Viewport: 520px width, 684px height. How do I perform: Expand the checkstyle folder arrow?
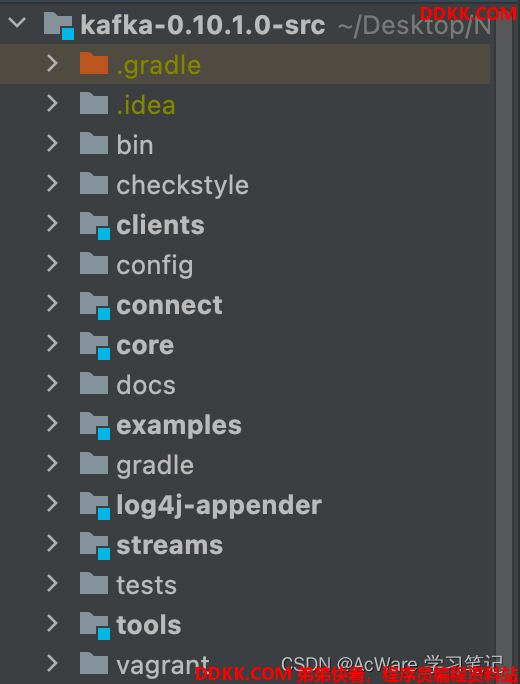pos(52,184)
